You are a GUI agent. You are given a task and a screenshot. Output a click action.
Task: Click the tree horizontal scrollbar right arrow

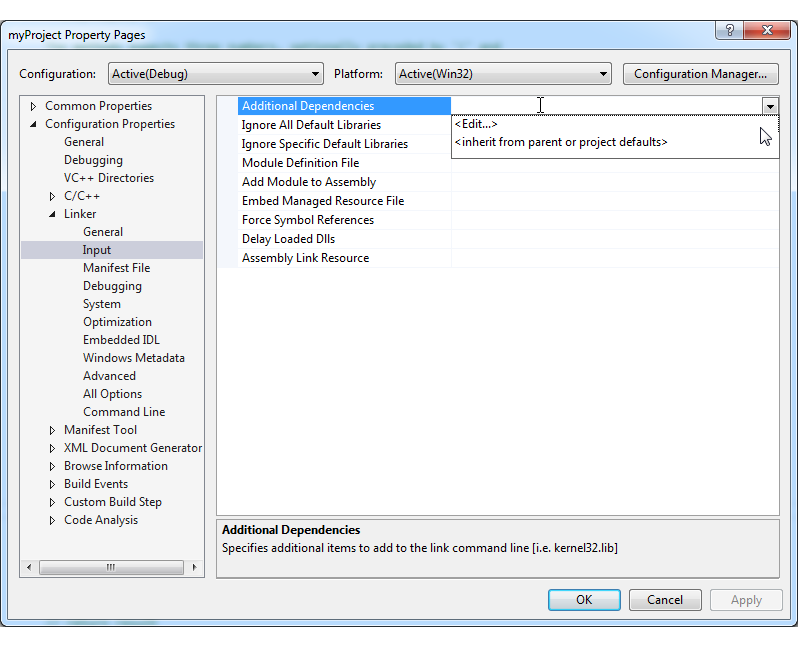(194, 567)
